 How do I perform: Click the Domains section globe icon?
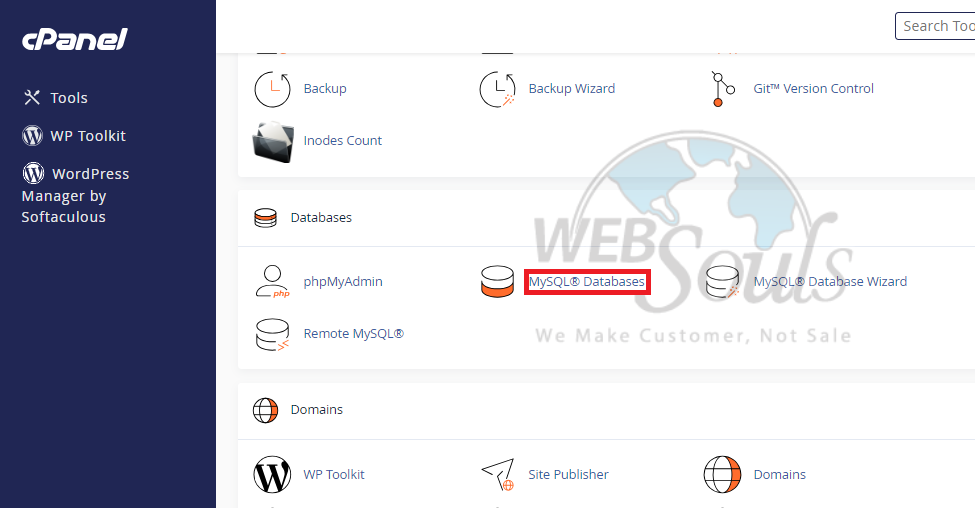coord(266,410)
